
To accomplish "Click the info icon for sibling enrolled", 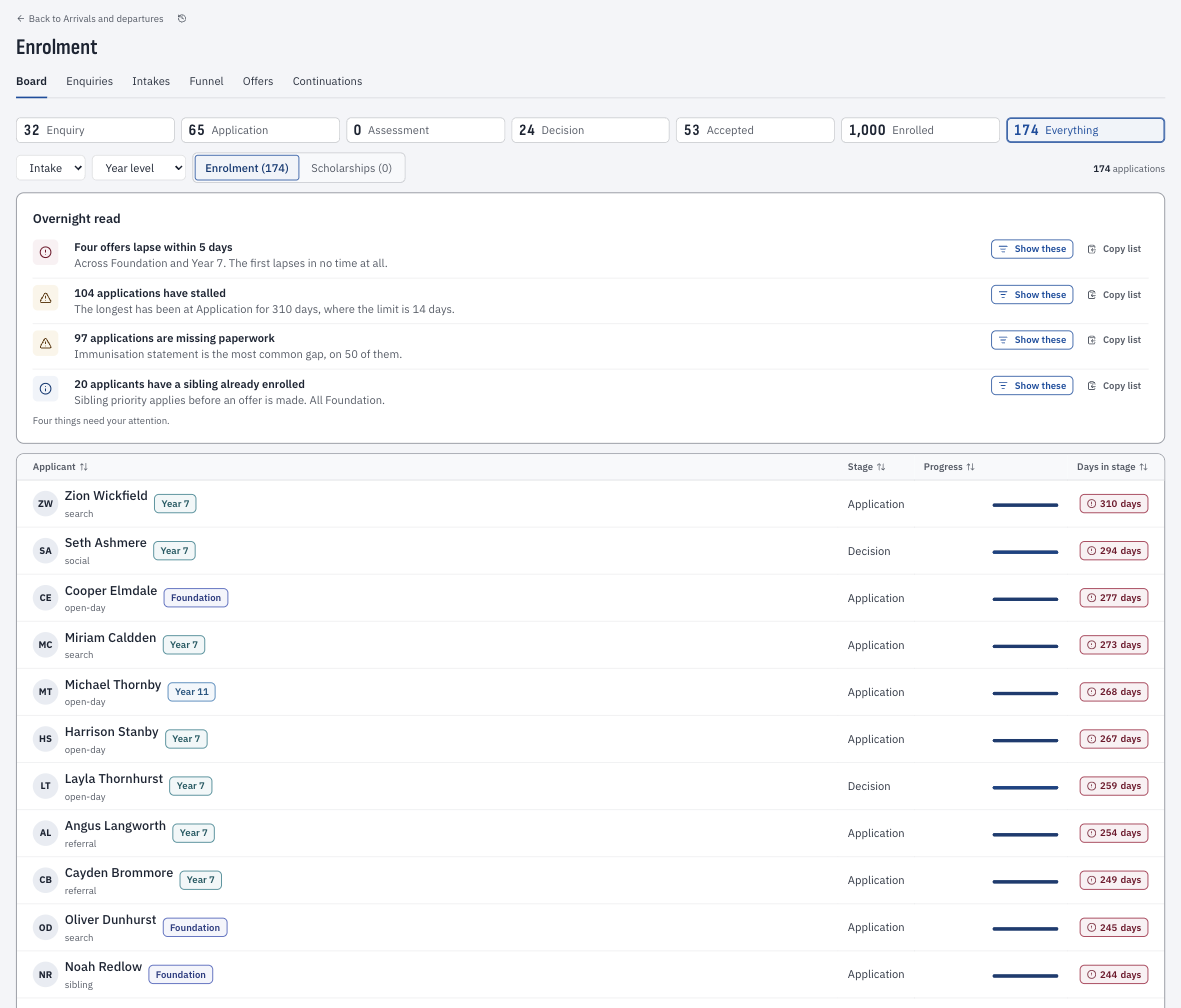I will coord(45,389).
